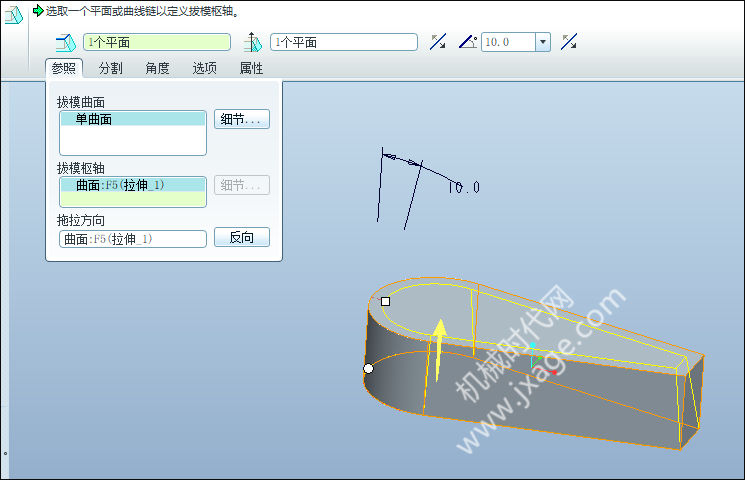The image size is (745, 480).
Task: Click the angle value field 10.0
Action: click(x=508, y=42)
